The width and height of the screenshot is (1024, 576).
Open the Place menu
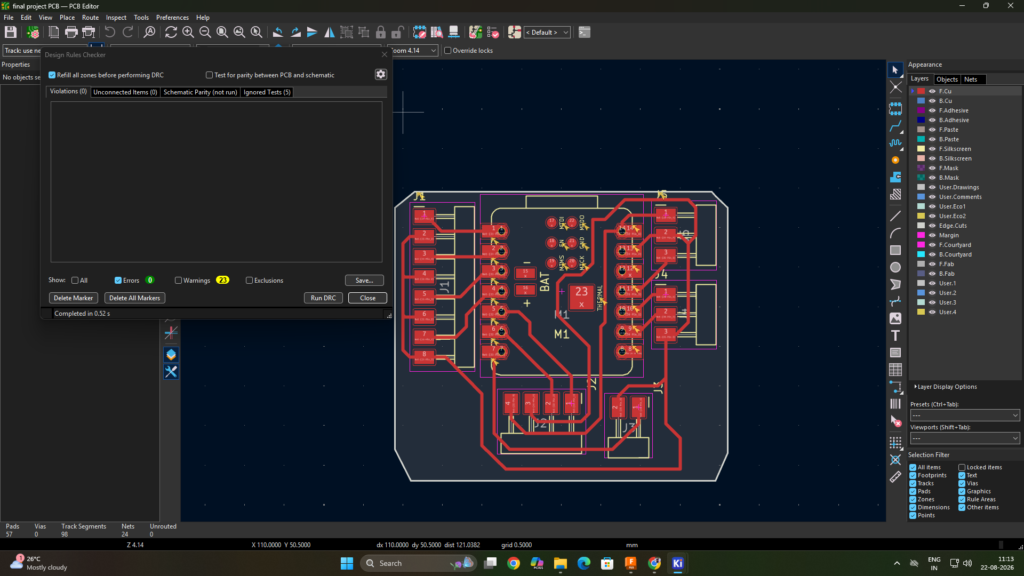point(67,18)
